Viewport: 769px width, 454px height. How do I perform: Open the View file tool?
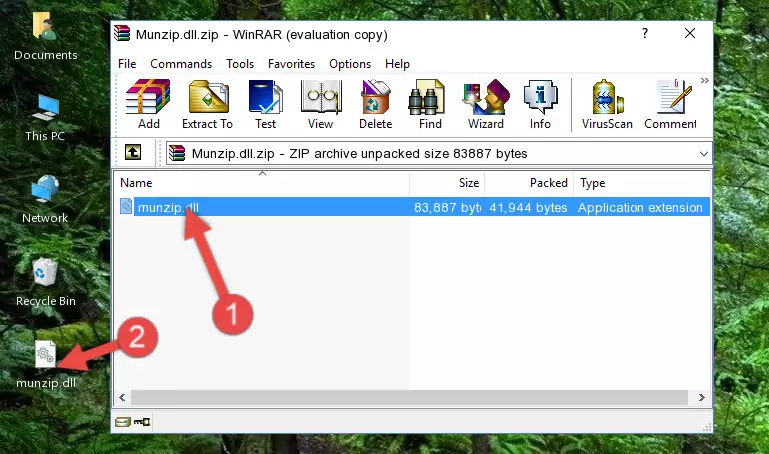pyautogui.click(x=321, y=104)
